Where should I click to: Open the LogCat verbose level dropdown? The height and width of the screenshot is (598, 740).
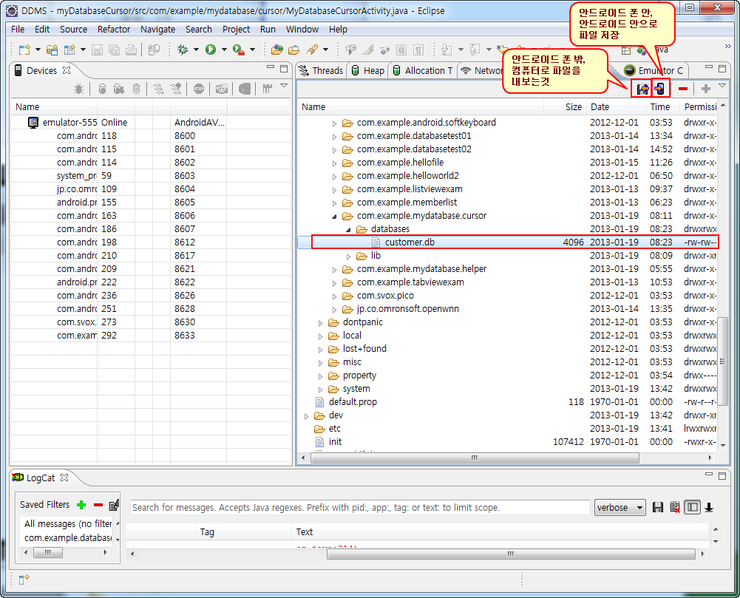(619, 507)
